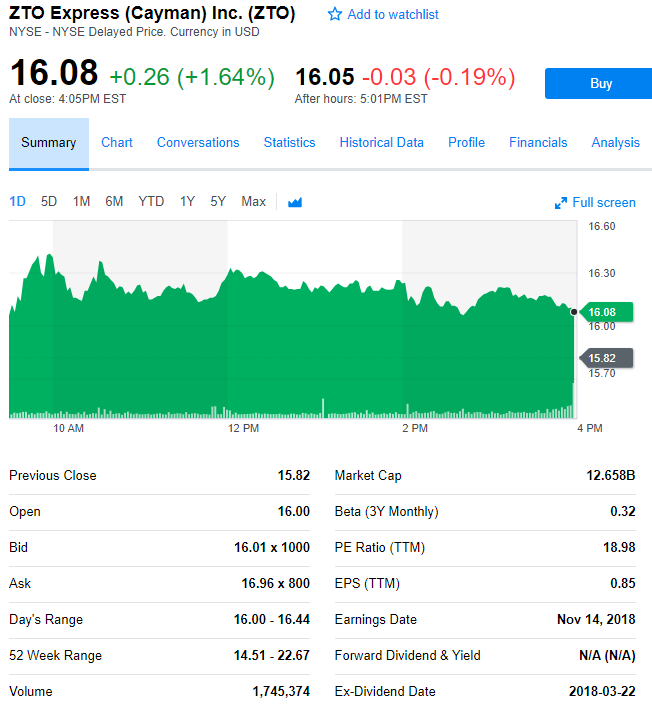Choose the 1M chart range
652x704 pixels.
pos(81,202)
